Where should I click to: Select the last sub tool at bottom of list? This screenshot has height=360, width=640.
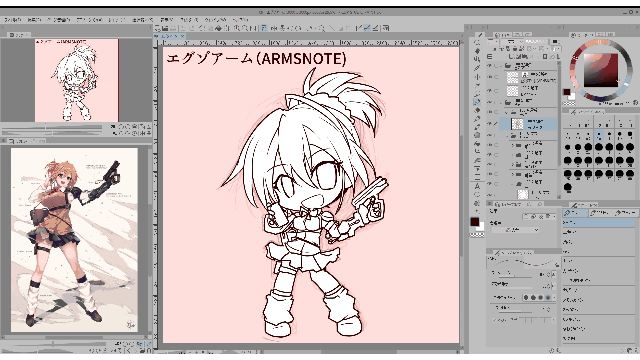click(599, 338)
